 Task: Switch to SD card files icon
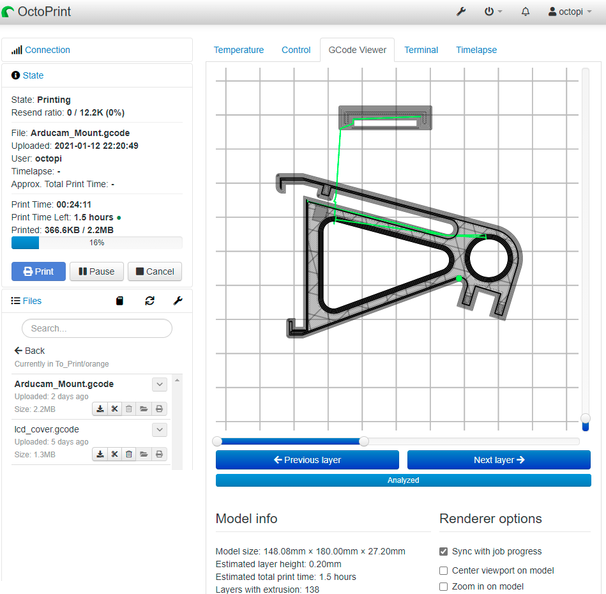point(120,301)
